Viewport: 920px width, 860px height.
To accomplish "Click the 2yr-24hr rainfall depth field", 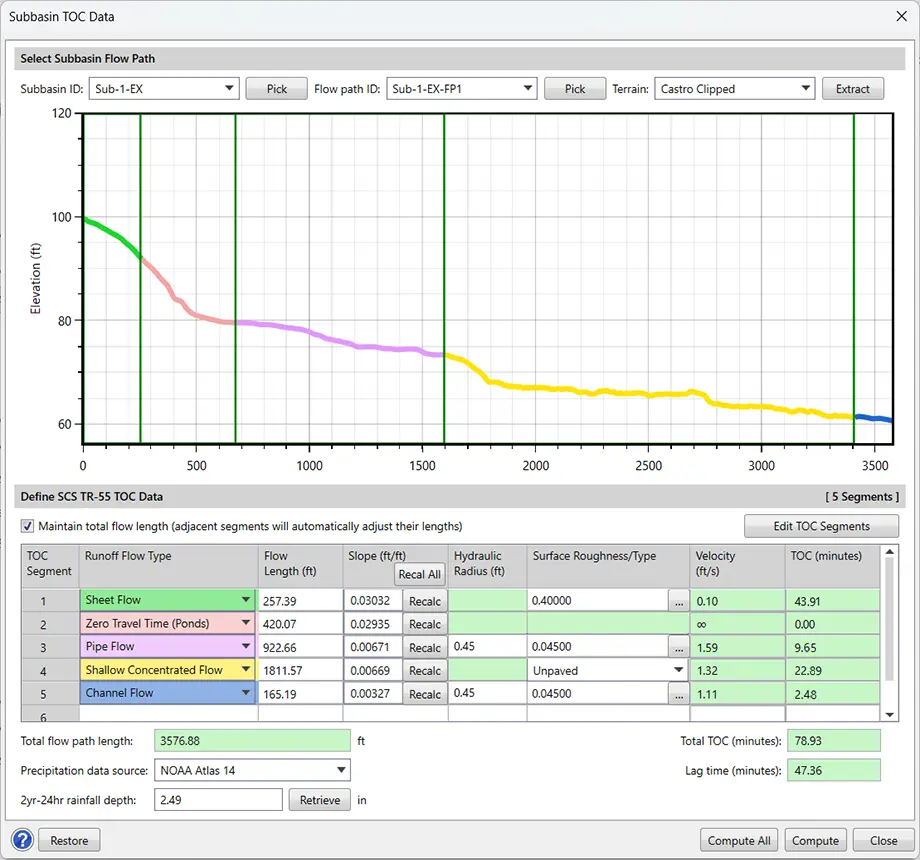I will [x=218, y=800].
